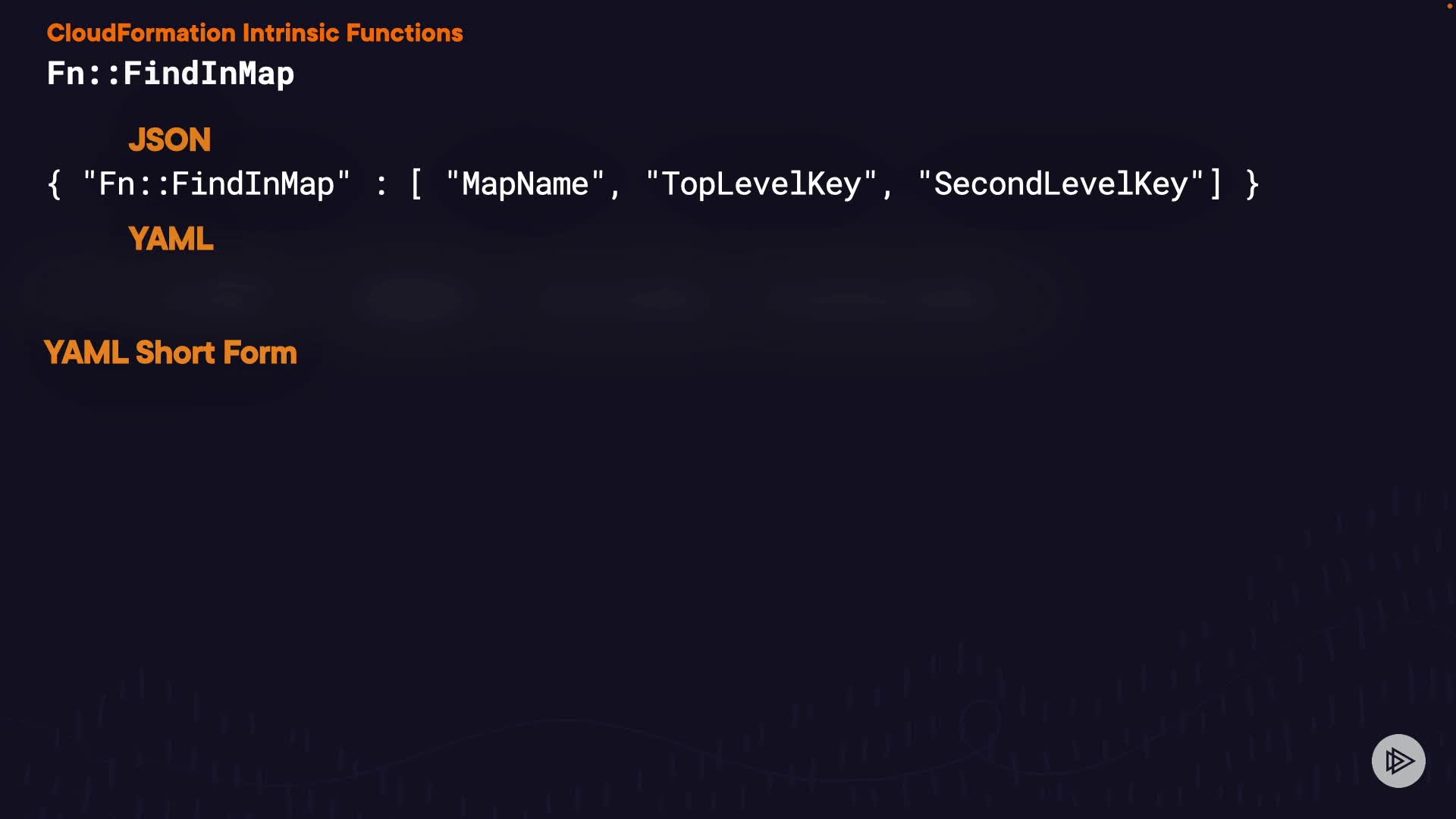Click the standalone YAML label under the code

point(171,240)
